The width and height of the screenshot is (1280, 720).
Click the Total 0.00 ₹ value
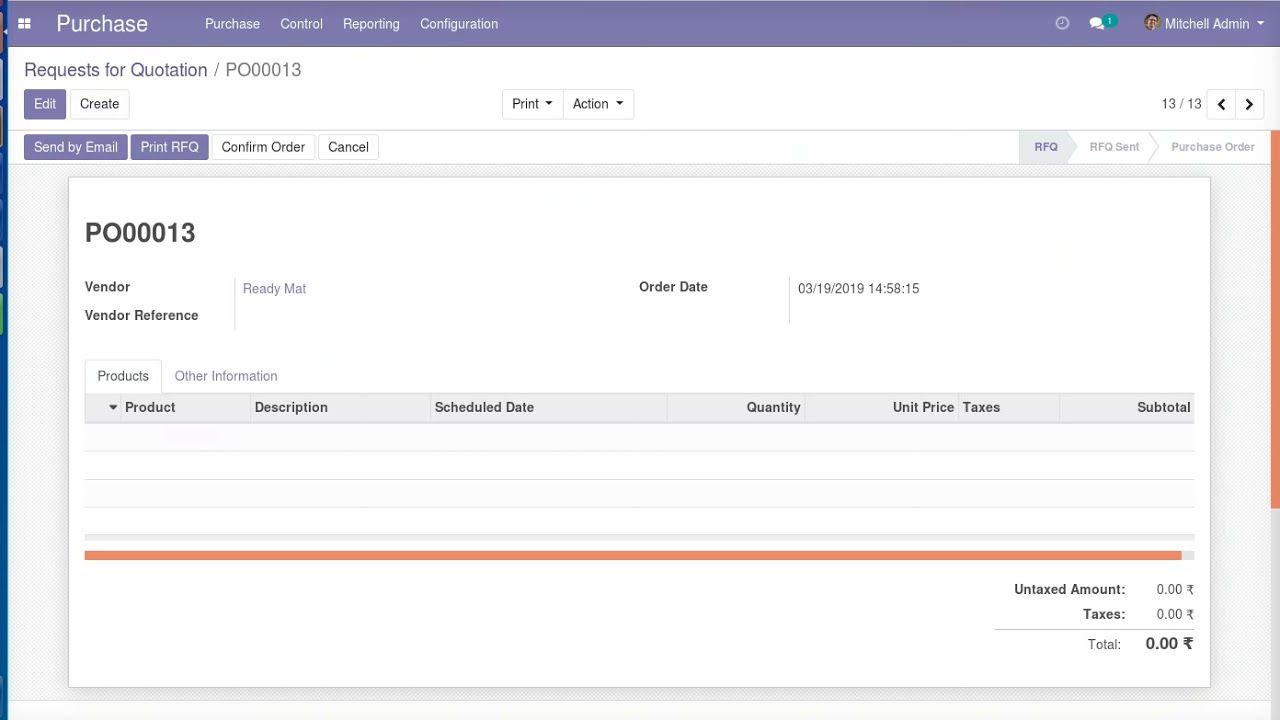tap(1169, 644)
